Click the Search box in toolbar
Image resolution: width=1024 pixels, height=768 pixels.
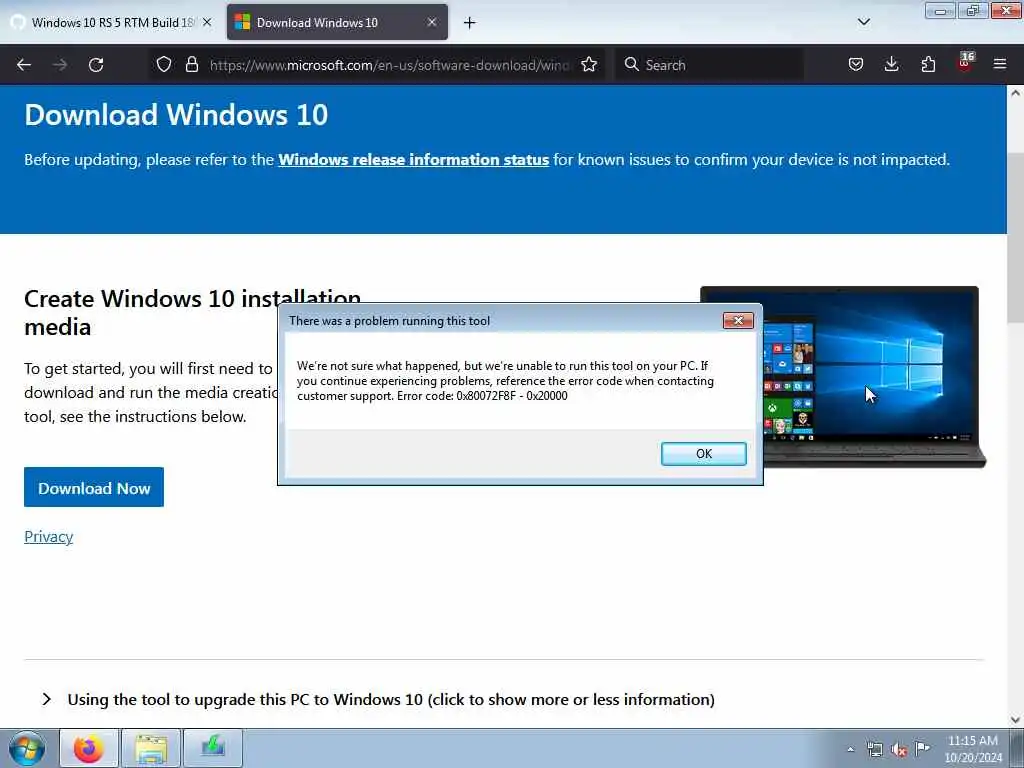[x=709, y=65]
